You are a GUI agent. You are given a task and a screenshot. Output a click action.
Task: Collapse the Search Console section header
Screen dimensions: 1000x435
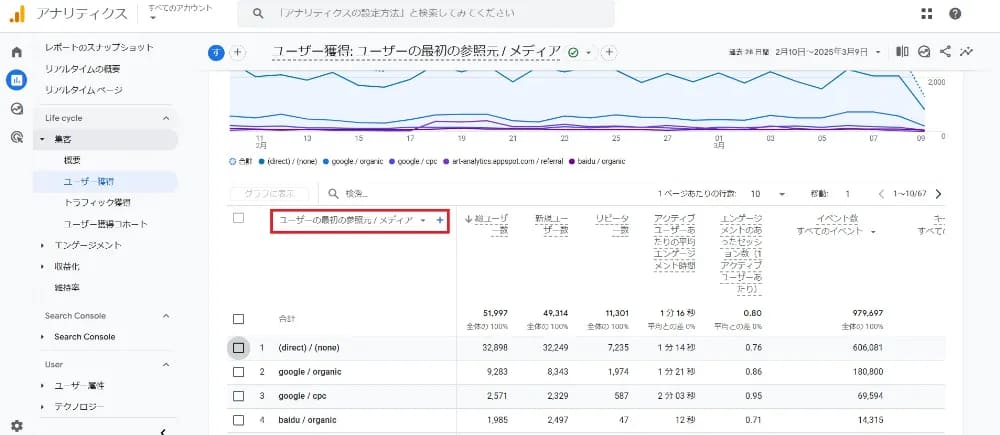click(x=166, y=316)
